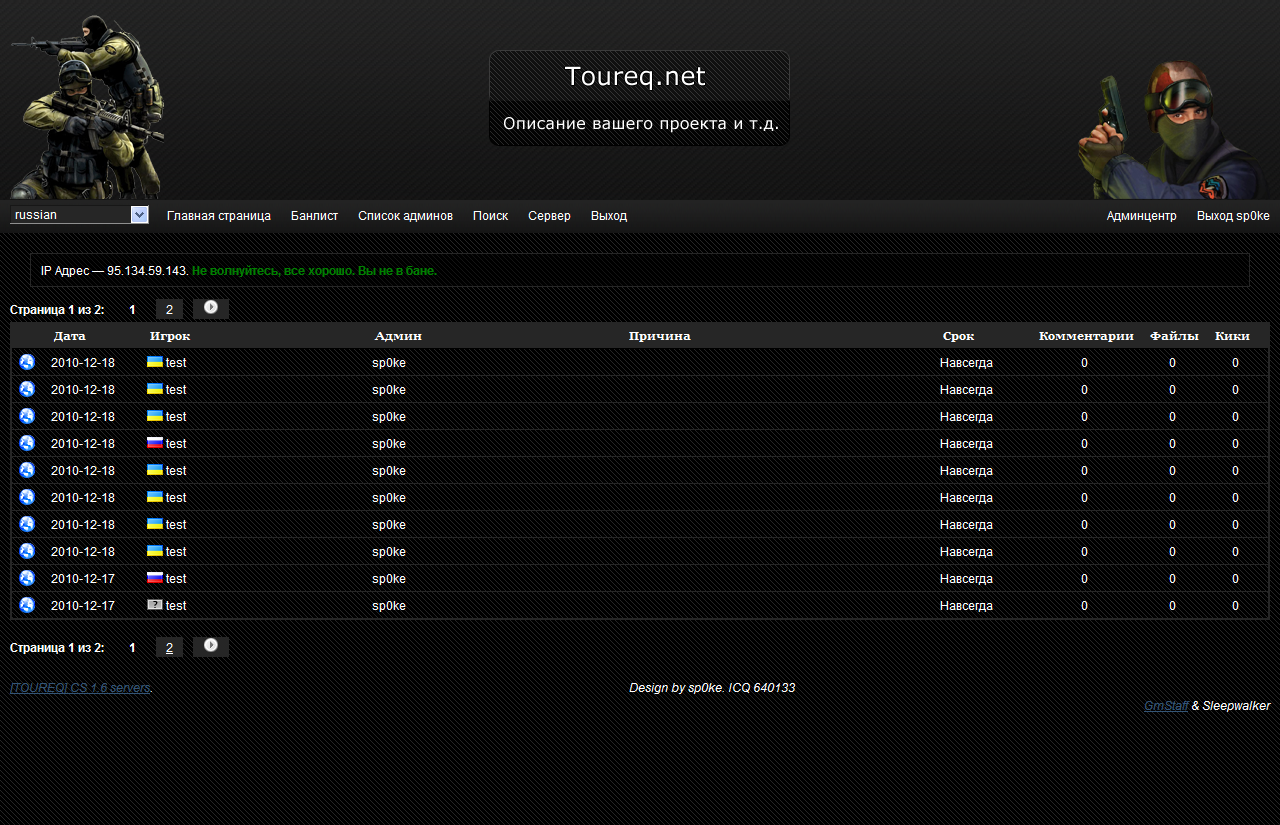Open the Банлист menu item
The width and height of the screenshot is (1280, 825).
314,216
